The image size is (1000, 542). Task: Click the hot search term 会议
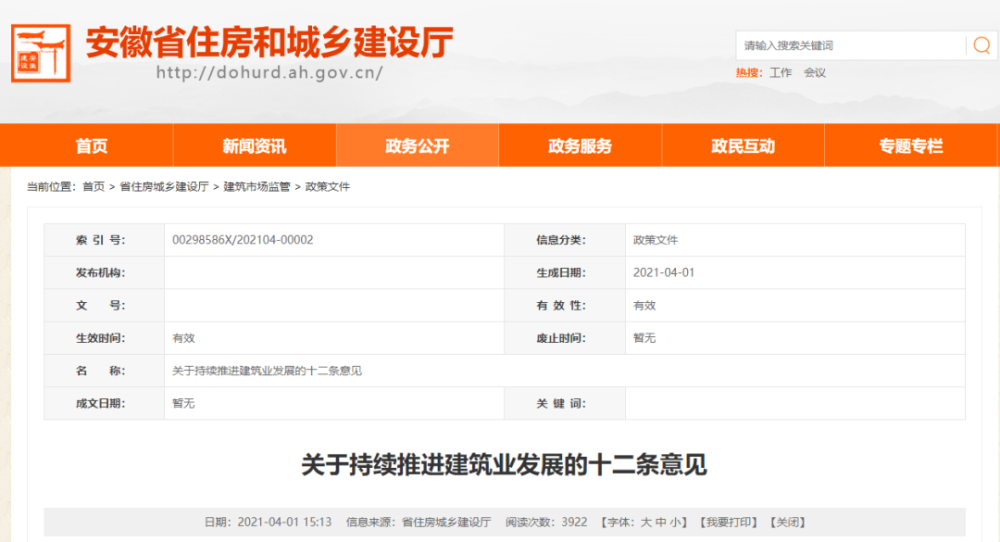click(814, 73)
